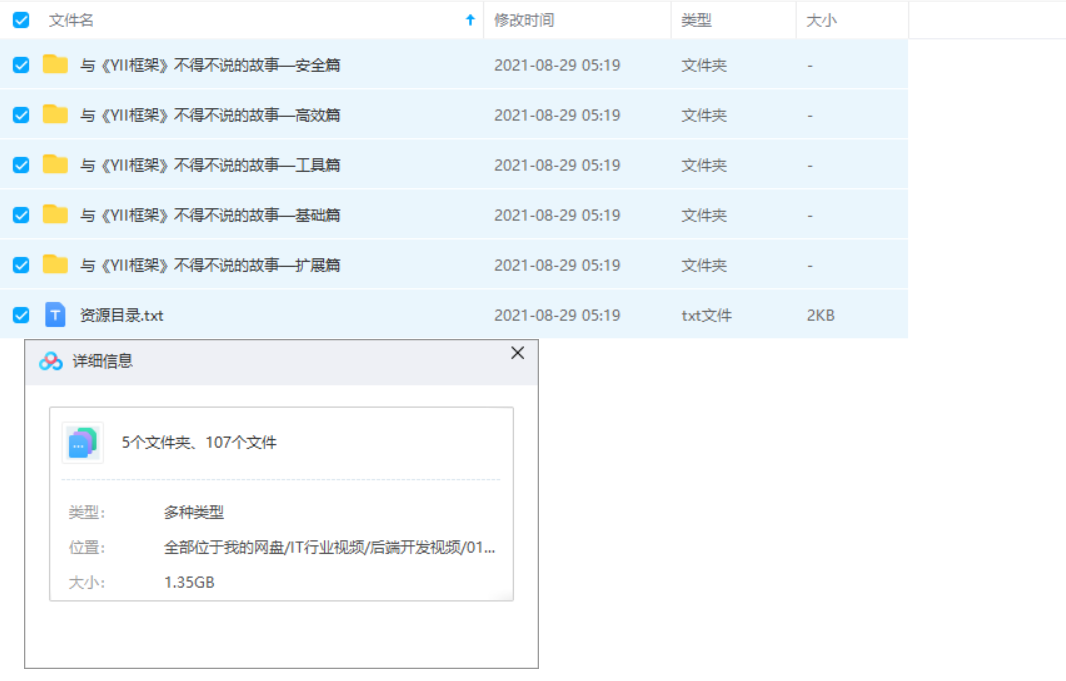Open folder 与《YII框架》不得不说的故事—基础篇
Screen dimensions: 1066x681
pos(210,215)
